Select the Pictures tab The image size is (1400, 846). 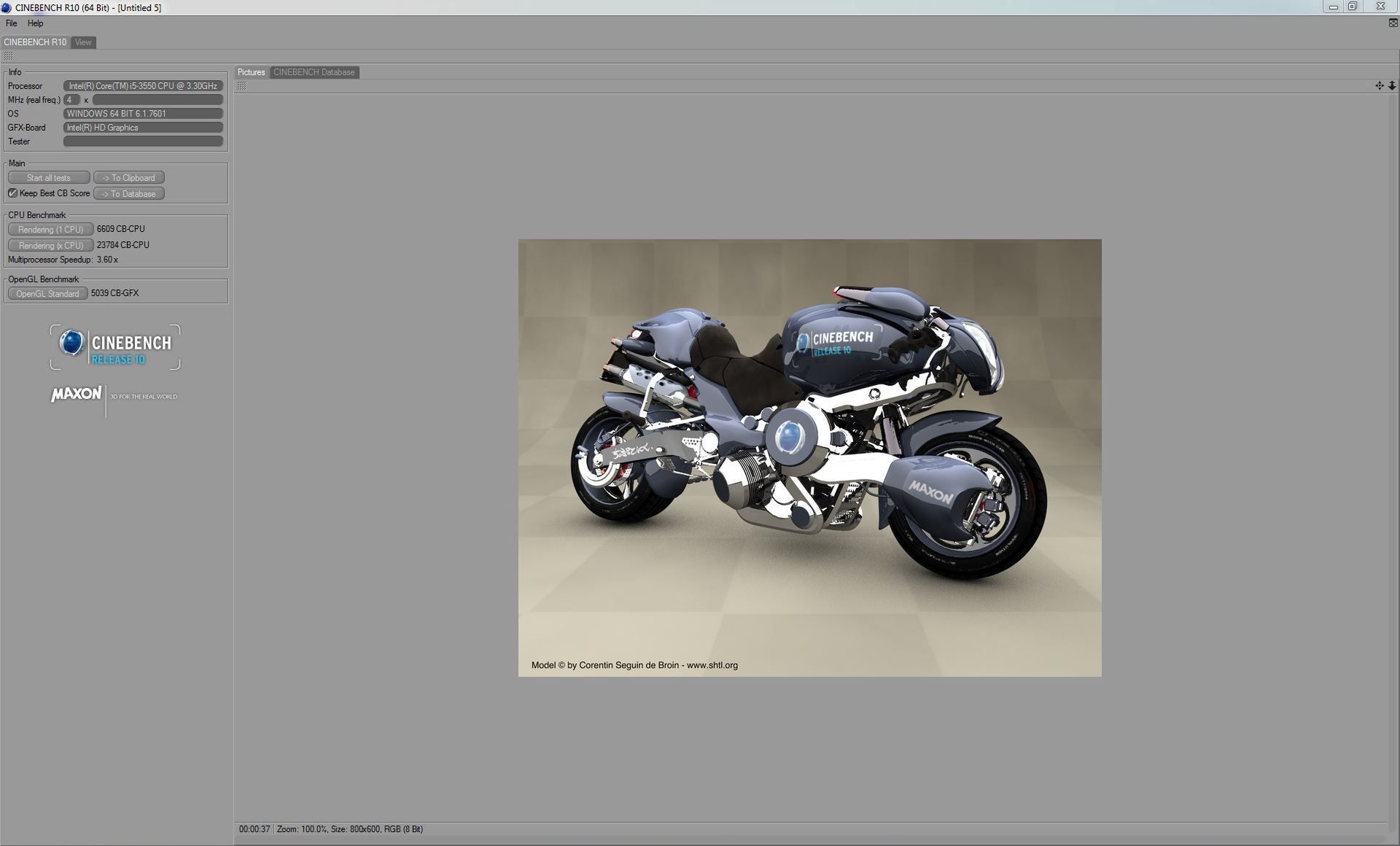click(251, 72)
